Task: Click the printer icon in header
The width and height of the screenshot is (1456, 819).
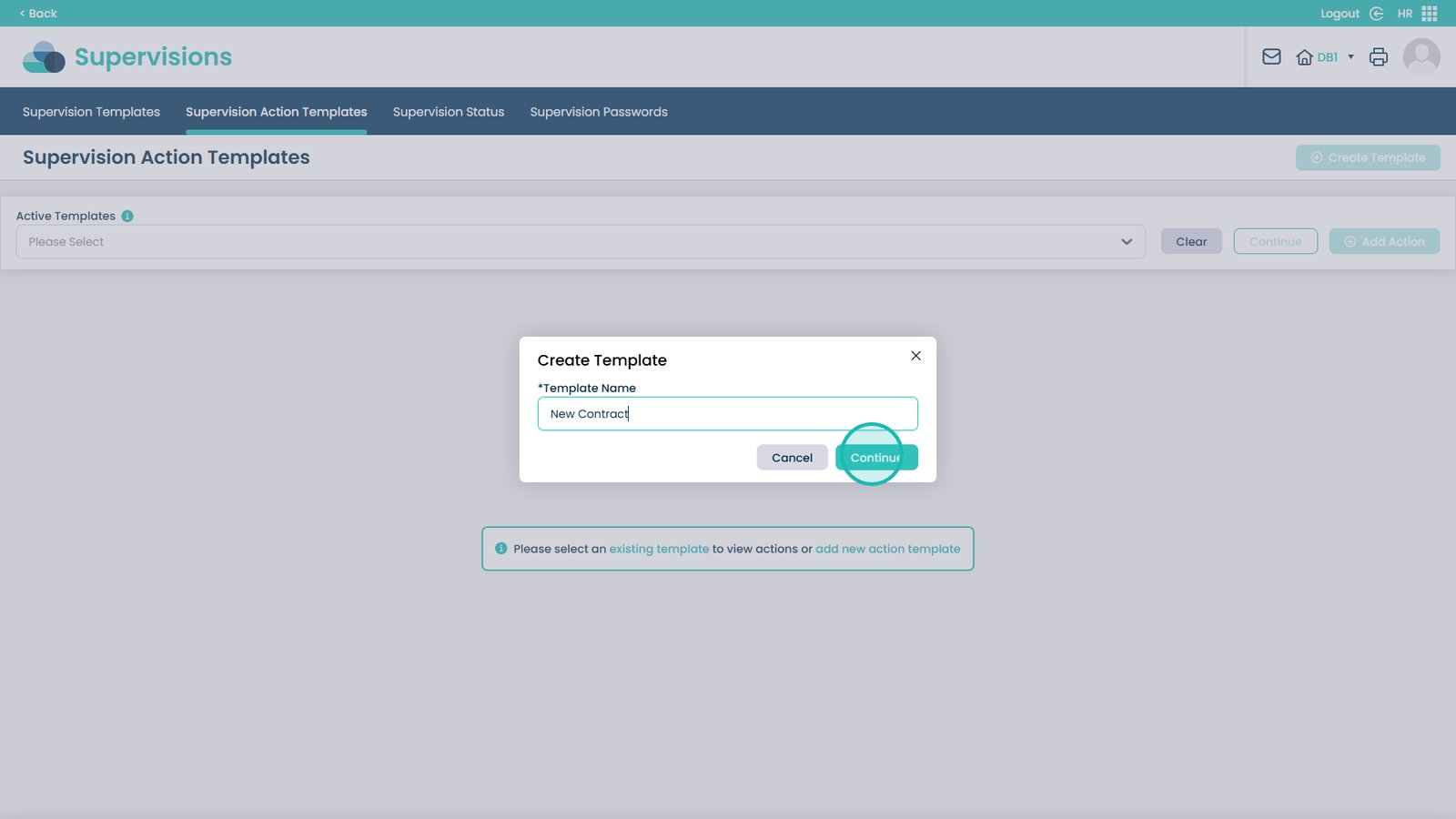Action: (x=1379, y=57)
